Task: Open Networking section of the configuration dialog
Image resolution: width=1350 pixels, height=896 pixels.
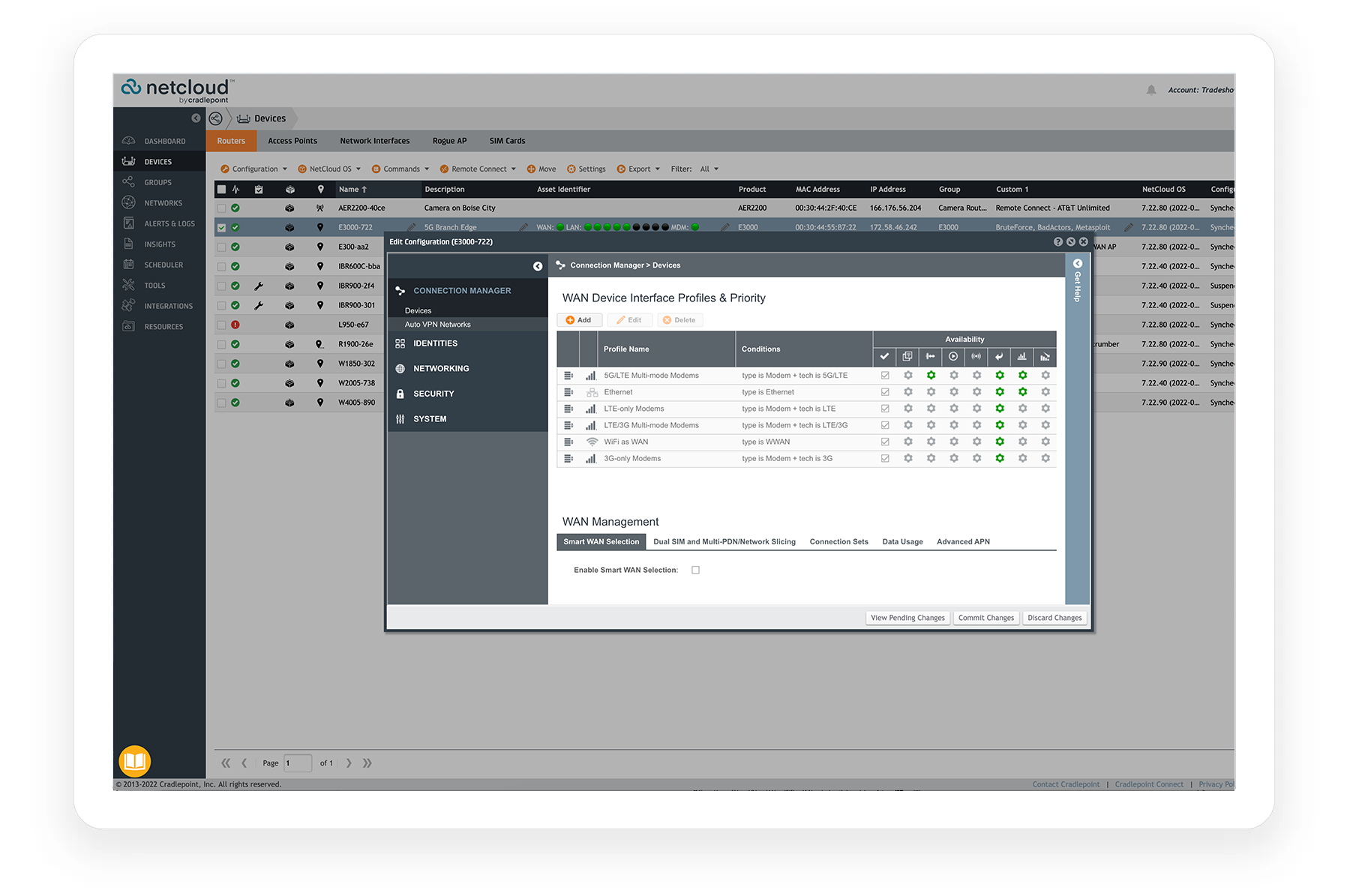Action: tap(441, 368)
